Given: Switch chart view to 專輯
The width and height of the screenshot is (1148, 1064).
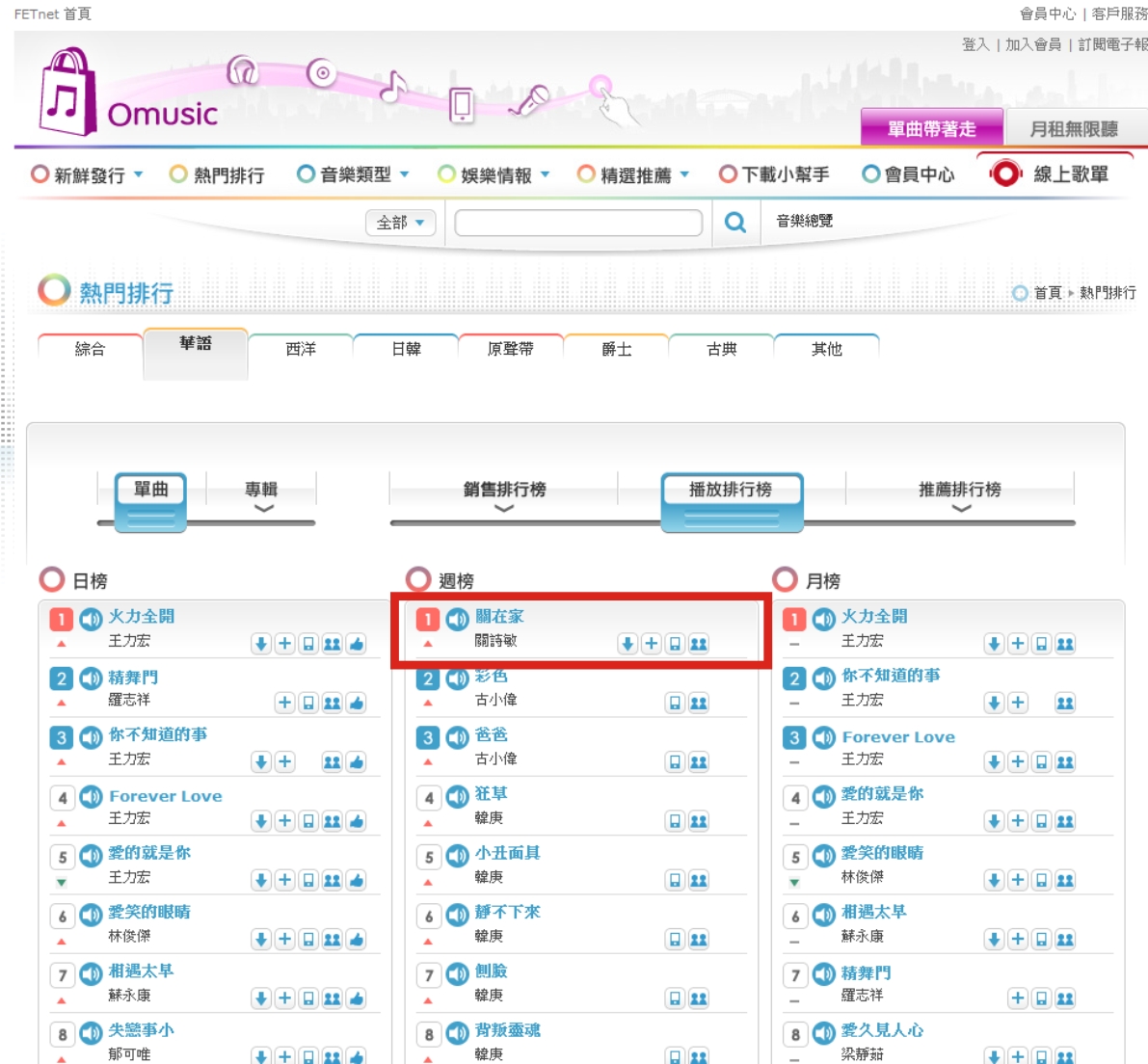Looking at the screenshot, I should tap(261, 490).
